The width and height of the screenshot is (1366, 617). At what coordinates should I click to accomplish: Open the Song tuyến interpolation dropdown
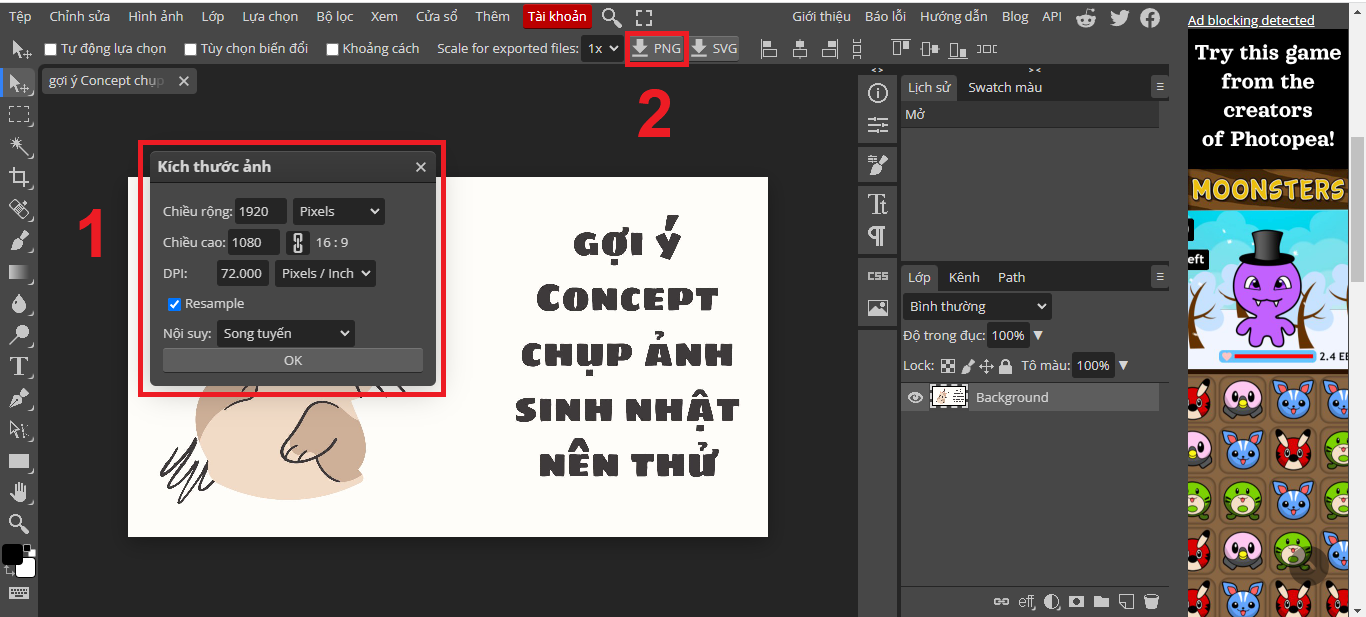coord(286,333)
